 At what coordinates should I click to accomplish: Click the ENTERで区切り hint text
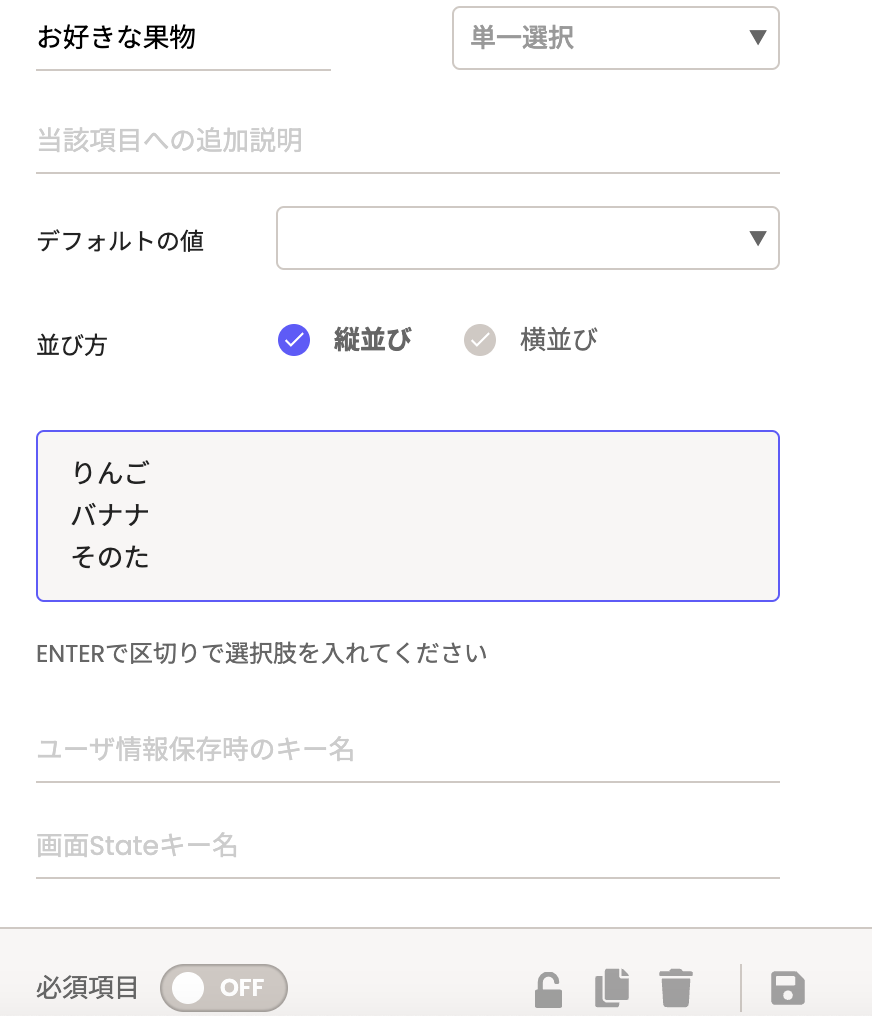(261, 654)
